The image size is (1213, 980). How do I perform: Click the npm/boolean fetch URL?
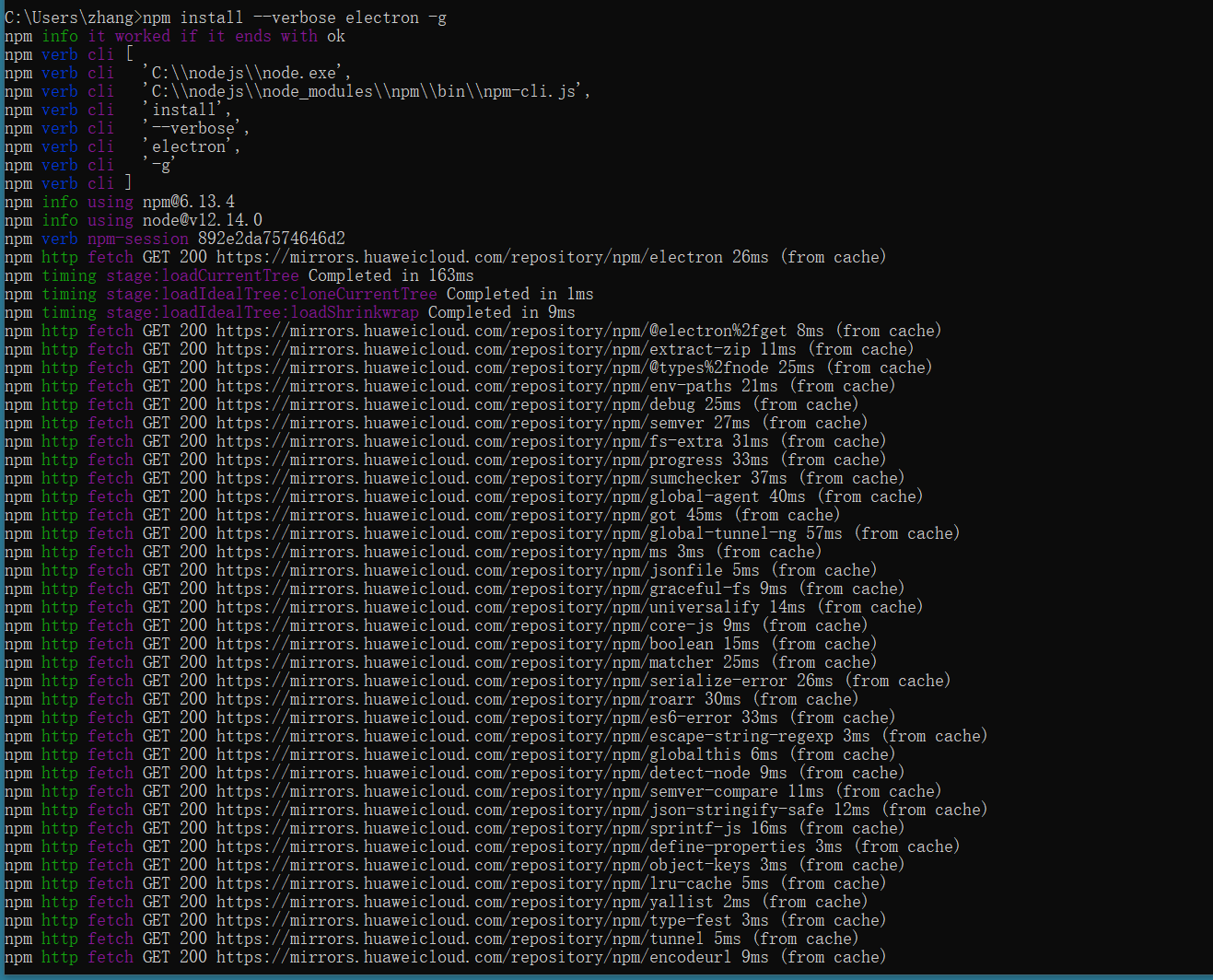pyautogui.click(x=465, y=644)
